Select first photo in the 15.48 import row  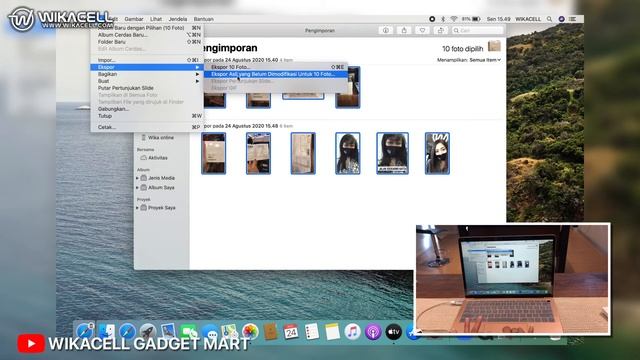pyautogui.click(x=213, y=153)
